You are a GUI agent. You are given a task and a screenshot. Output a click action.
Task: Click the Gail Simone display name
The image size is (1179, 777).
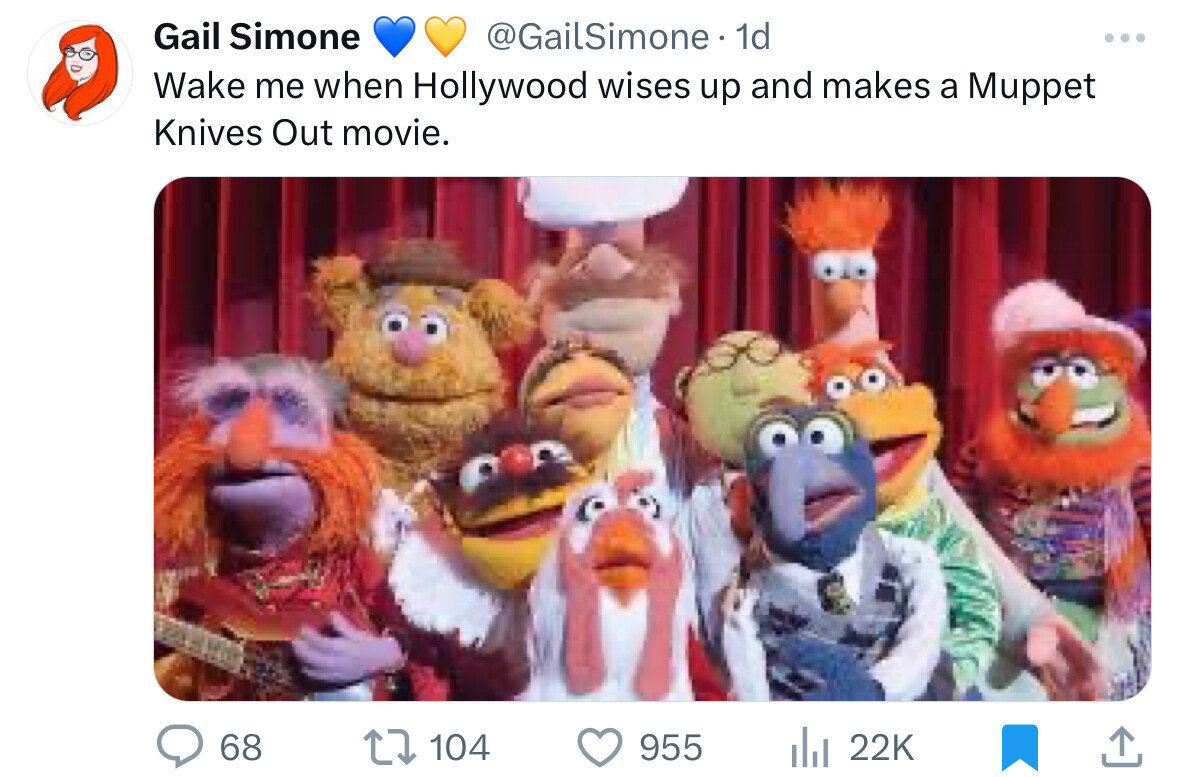[256, 38]
